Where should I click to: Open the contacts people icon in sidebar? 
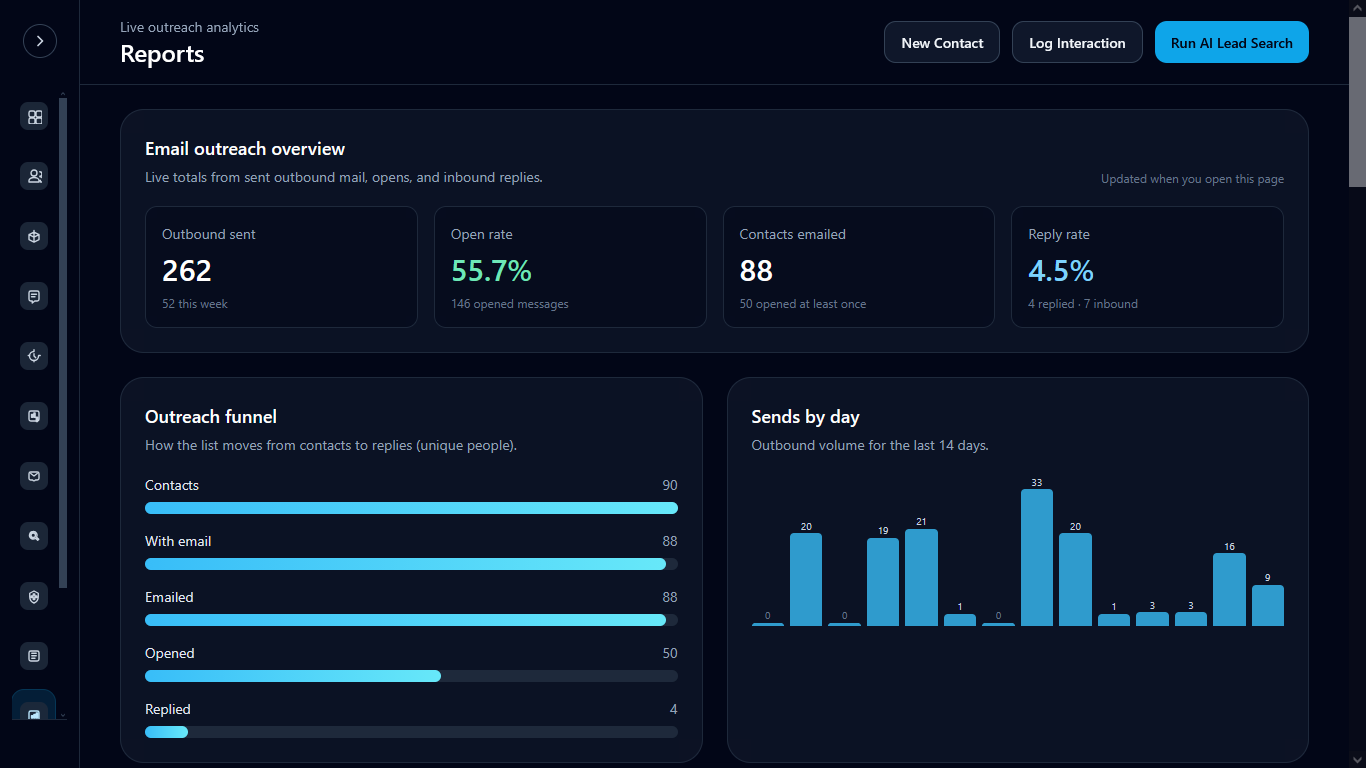click(x=35, y=177)
